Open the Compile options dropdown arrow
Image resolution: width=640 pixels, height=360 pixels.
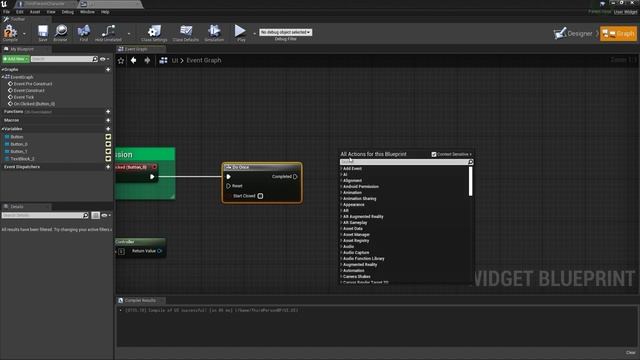[24, 33]
